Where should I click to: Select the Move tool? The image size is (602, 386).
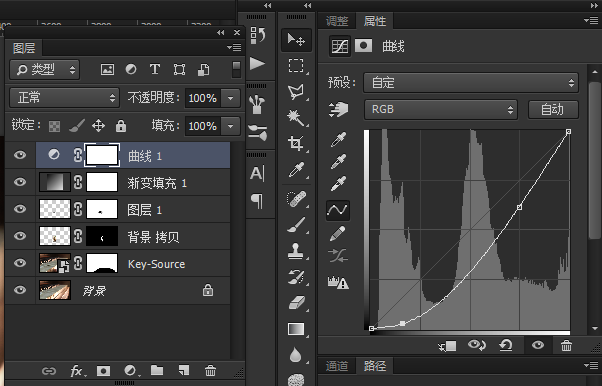point(296,40)
